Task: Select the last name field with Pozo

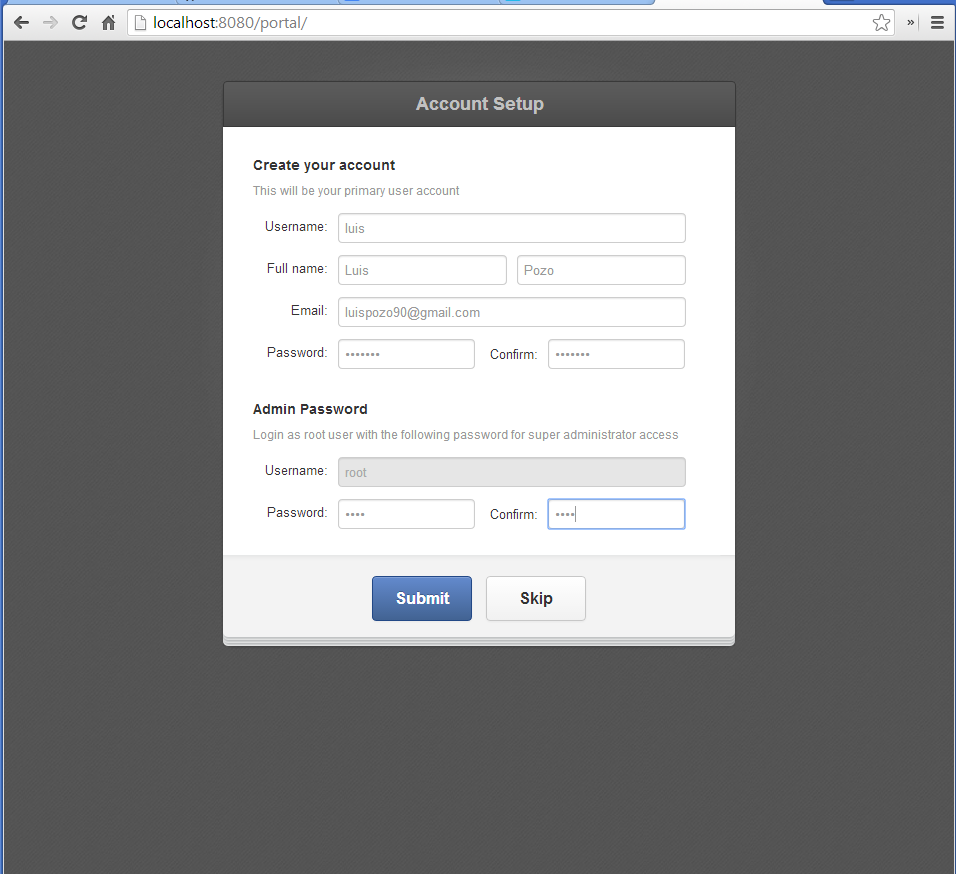Action: (x=600, y=270)
